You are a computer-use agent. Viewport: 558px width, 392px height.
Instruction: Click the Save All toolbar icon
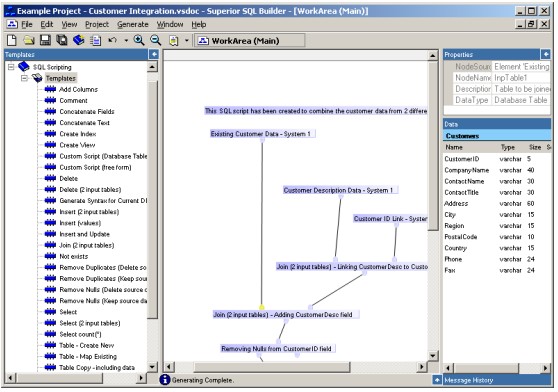tap(62, 41)
